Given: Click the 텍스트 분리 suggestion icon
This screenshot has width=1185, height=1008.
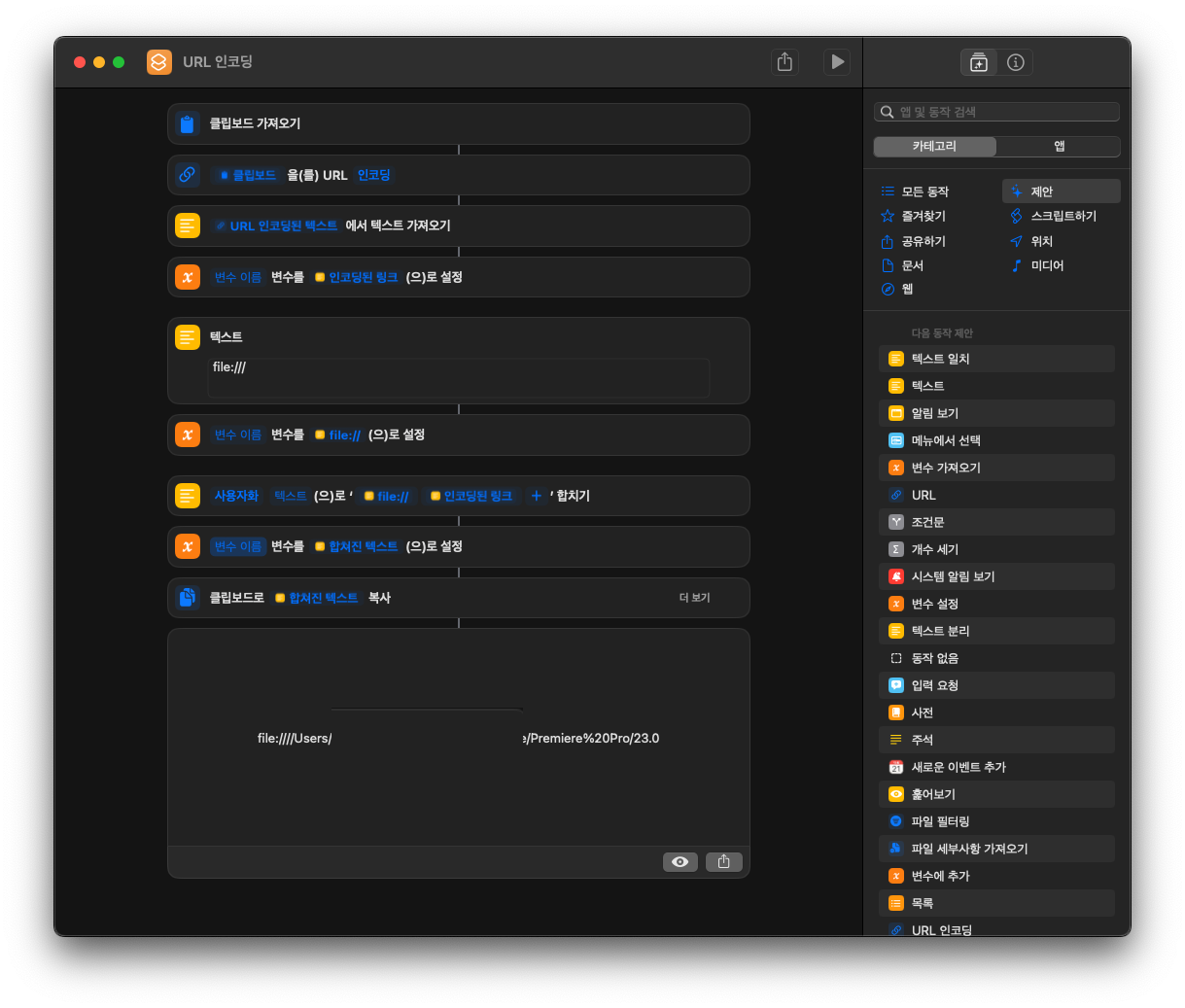Looking at the screenshot, I should pyautogui.click(x=896, y=631).
